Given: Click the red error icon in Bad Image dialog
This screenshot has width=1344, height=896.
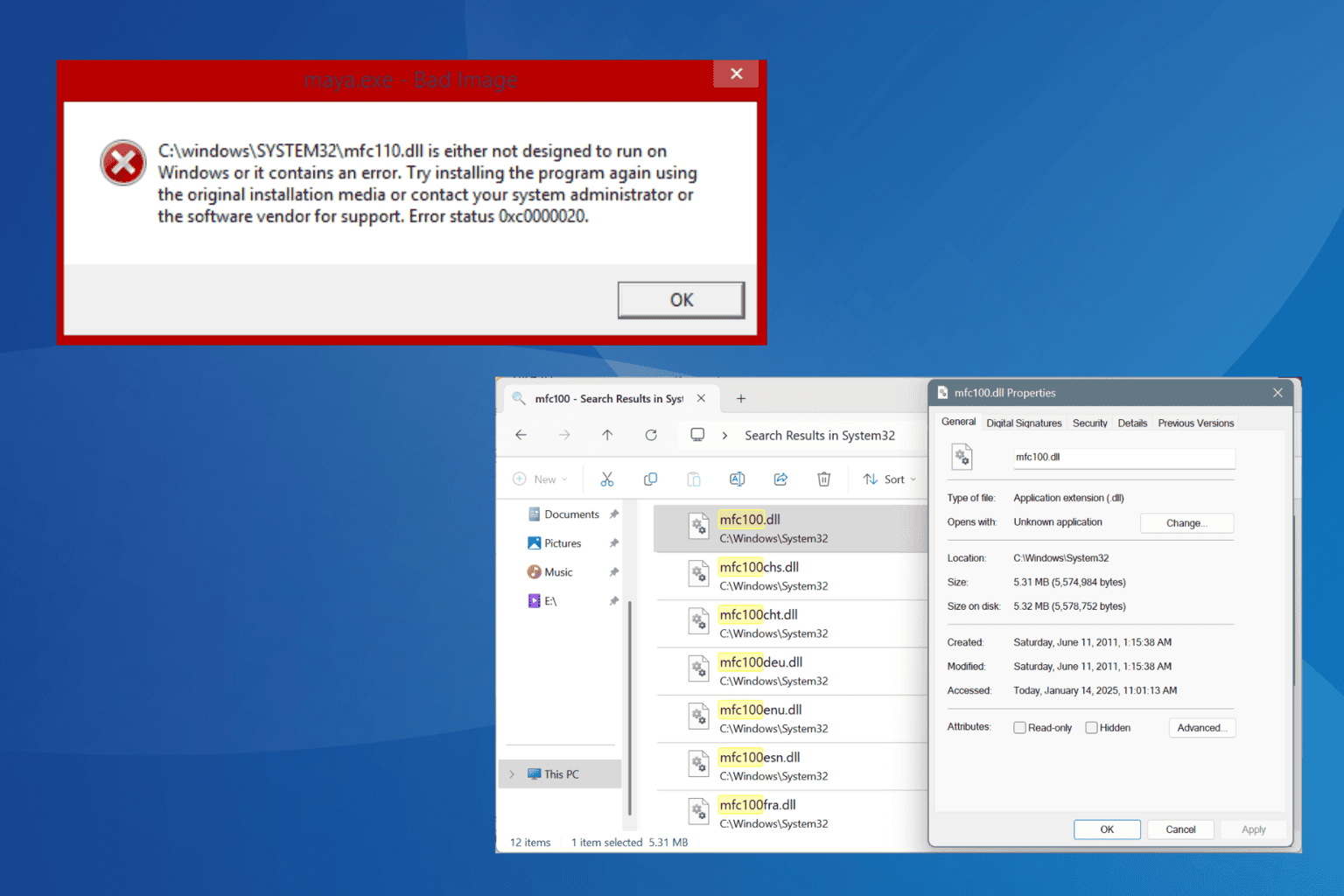Looking at the screenshot, I should [x=122, y=163].
